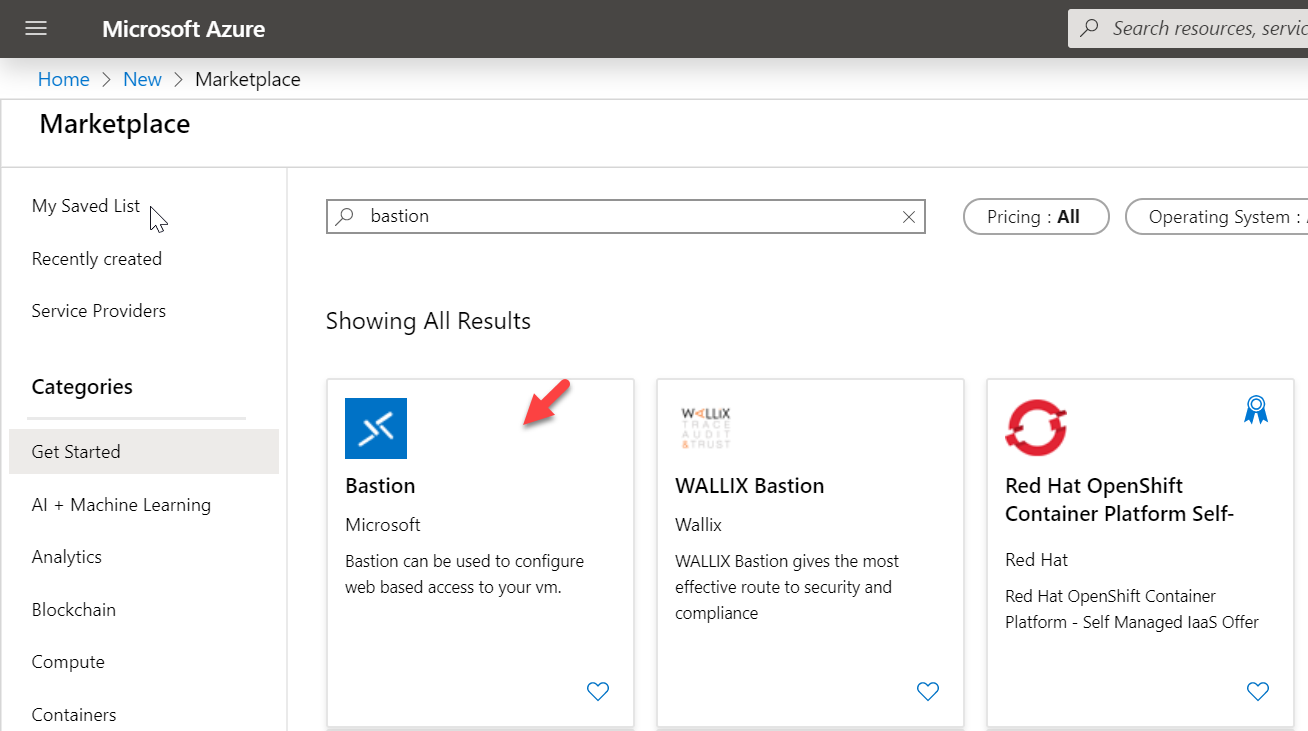The width and height of the screenshot is (1308, 731).
Task: Click the top search bar magnifier icon
Action: pos(1090,28)
